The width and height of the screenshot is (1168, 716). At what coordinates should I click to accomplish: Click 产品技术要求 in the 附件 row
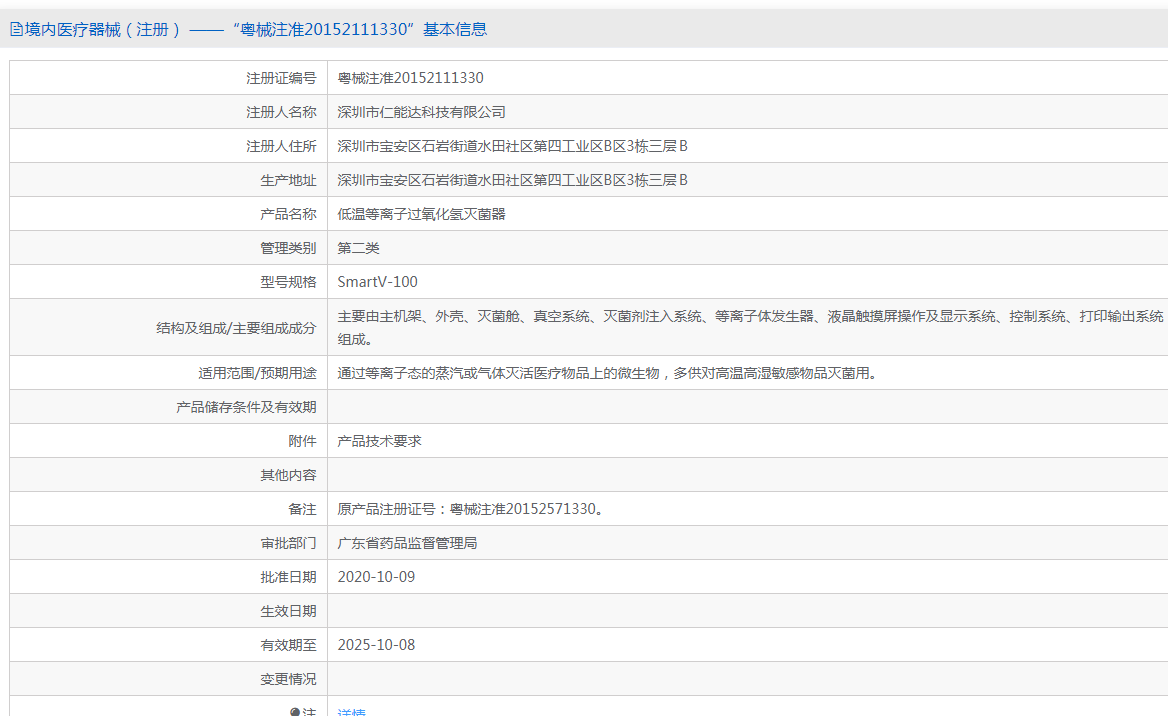pos(379,441)
